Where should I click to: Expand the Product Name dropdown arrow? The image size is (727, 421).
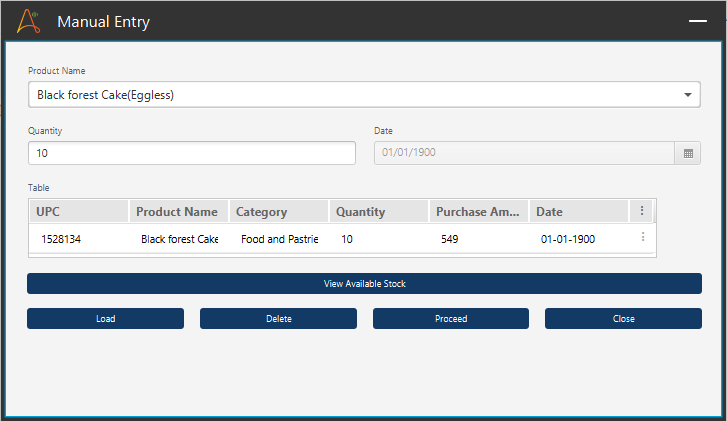coord(688,95)
